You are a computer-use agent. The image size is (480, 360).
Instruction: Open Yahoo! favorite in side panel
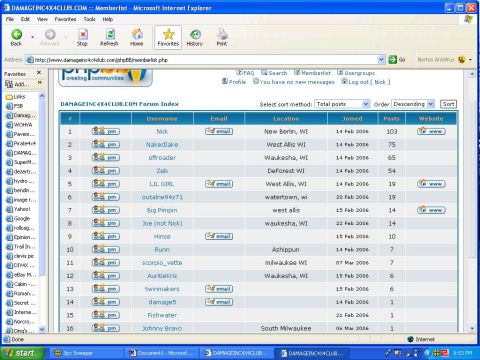22,209
